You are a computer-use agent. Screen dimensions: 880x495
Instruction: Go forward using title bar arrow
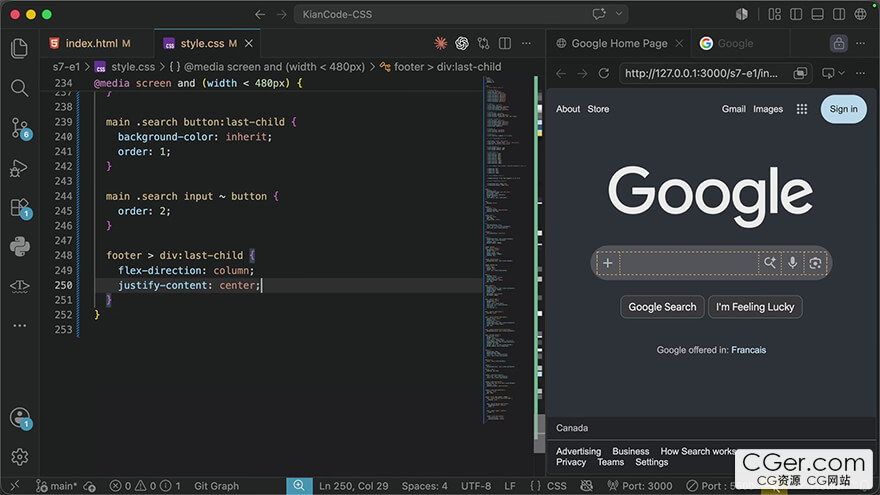281,15
